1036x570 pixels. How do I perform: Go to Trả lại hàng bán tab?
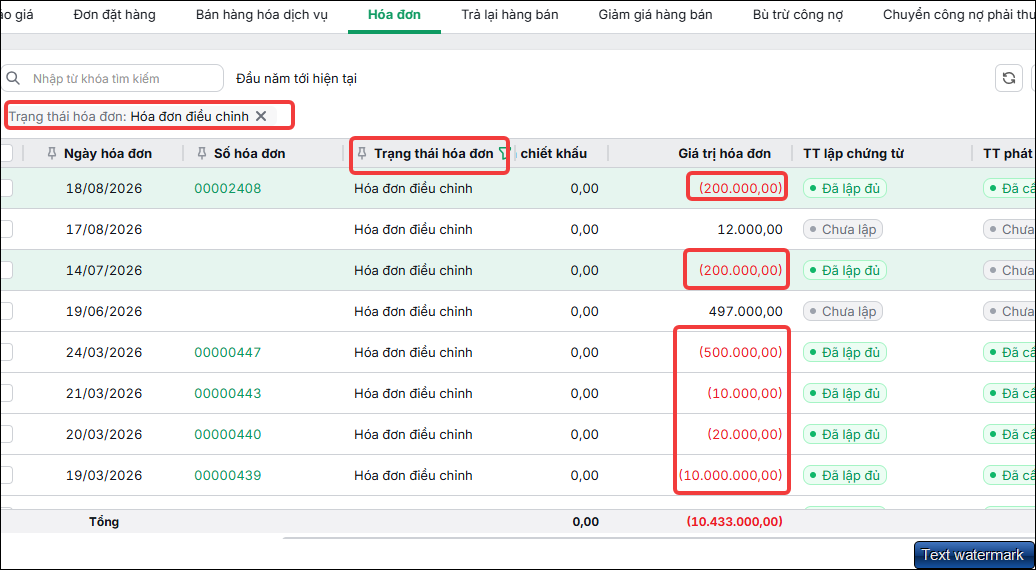(x=509, y=15)
